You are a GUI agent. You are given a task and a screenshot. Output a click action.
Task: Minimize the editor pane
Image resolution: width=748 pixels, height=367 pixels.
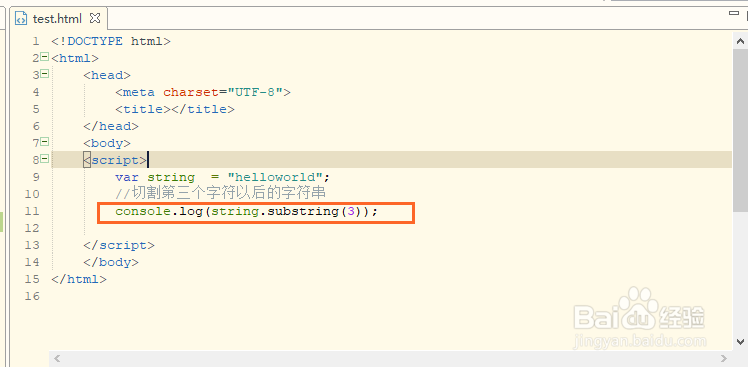[x=734, y=13]
